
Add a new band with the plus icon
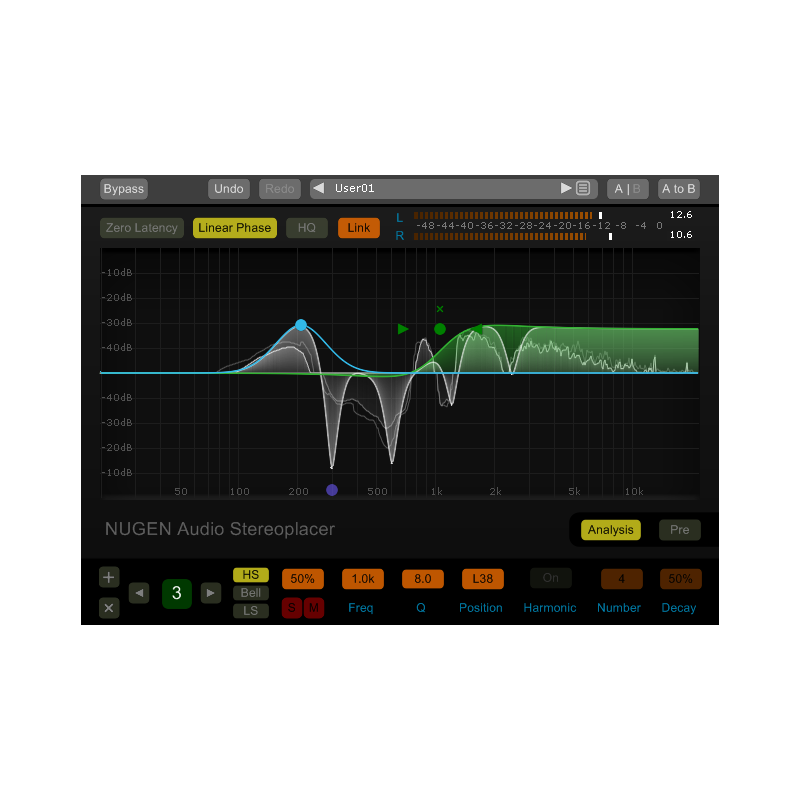[x=108, y=577]
